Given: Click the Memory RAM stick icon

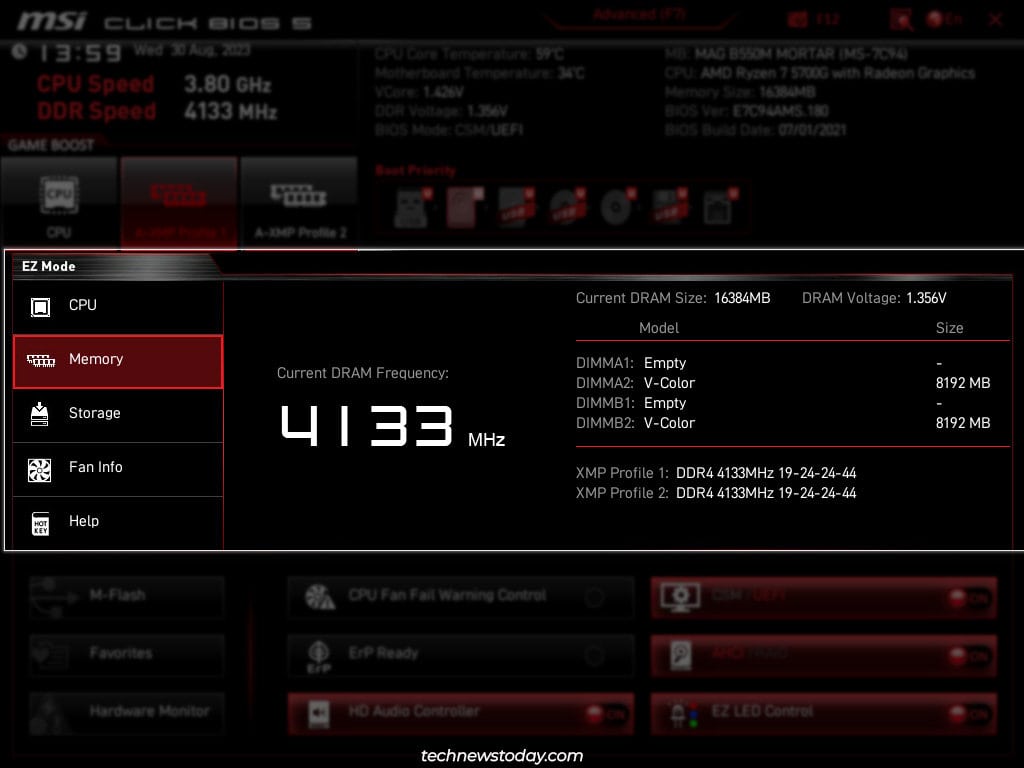Looking at the screenshot, I should point(40,360).
